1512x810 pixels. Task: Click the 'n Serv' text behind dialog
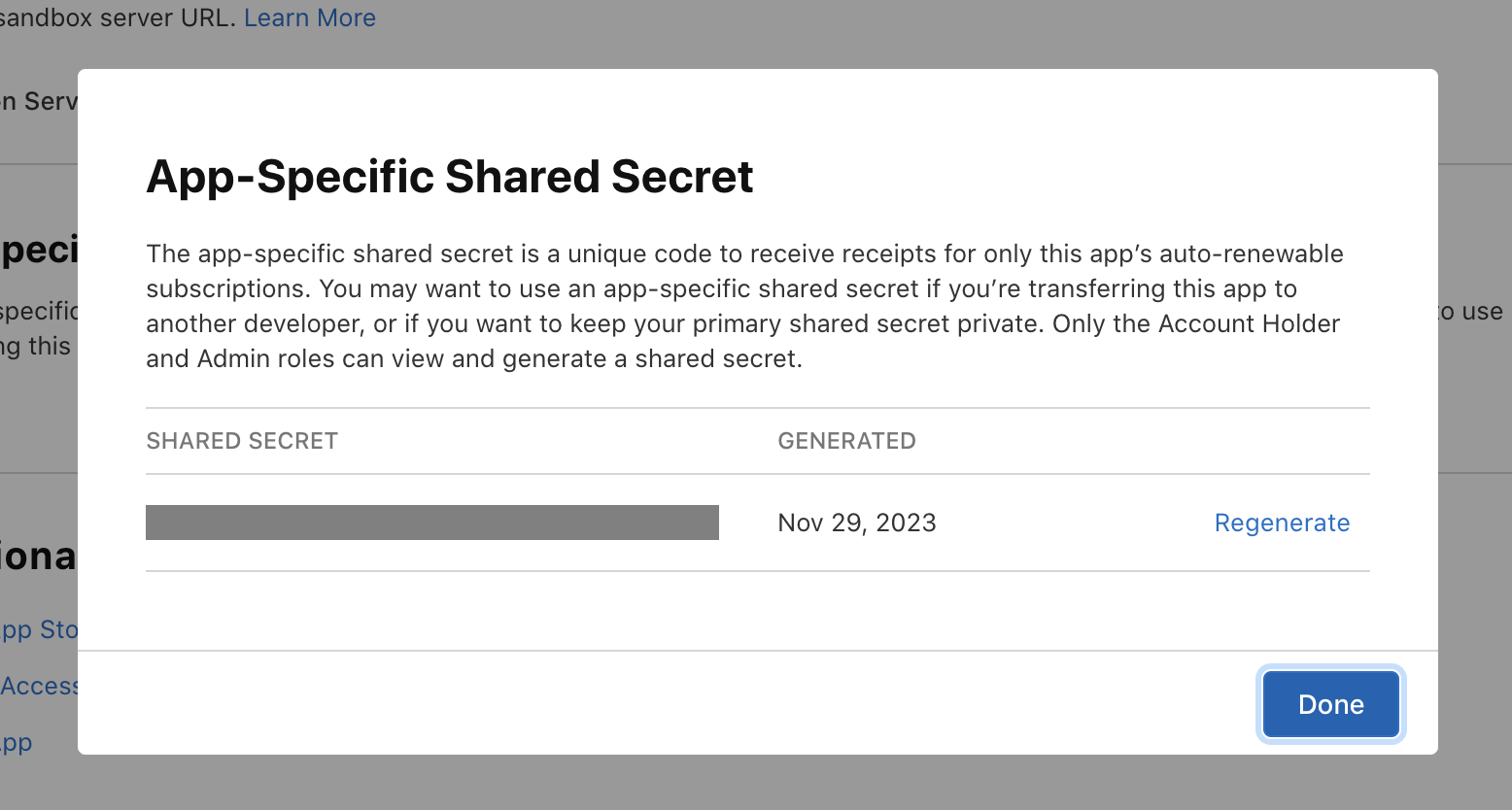(x=39, y=101)
